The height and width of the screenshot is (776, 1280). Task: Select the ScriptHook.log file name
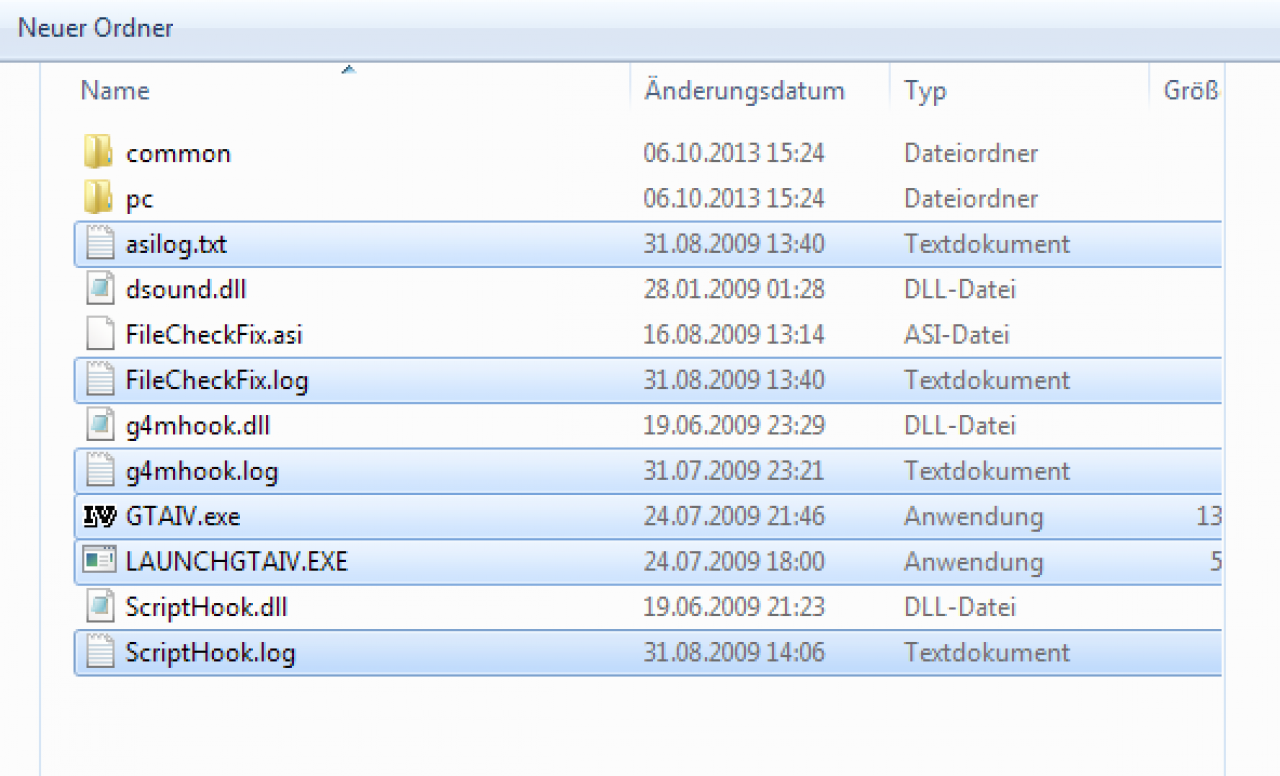pyautogui.click(x=211, y=652)
